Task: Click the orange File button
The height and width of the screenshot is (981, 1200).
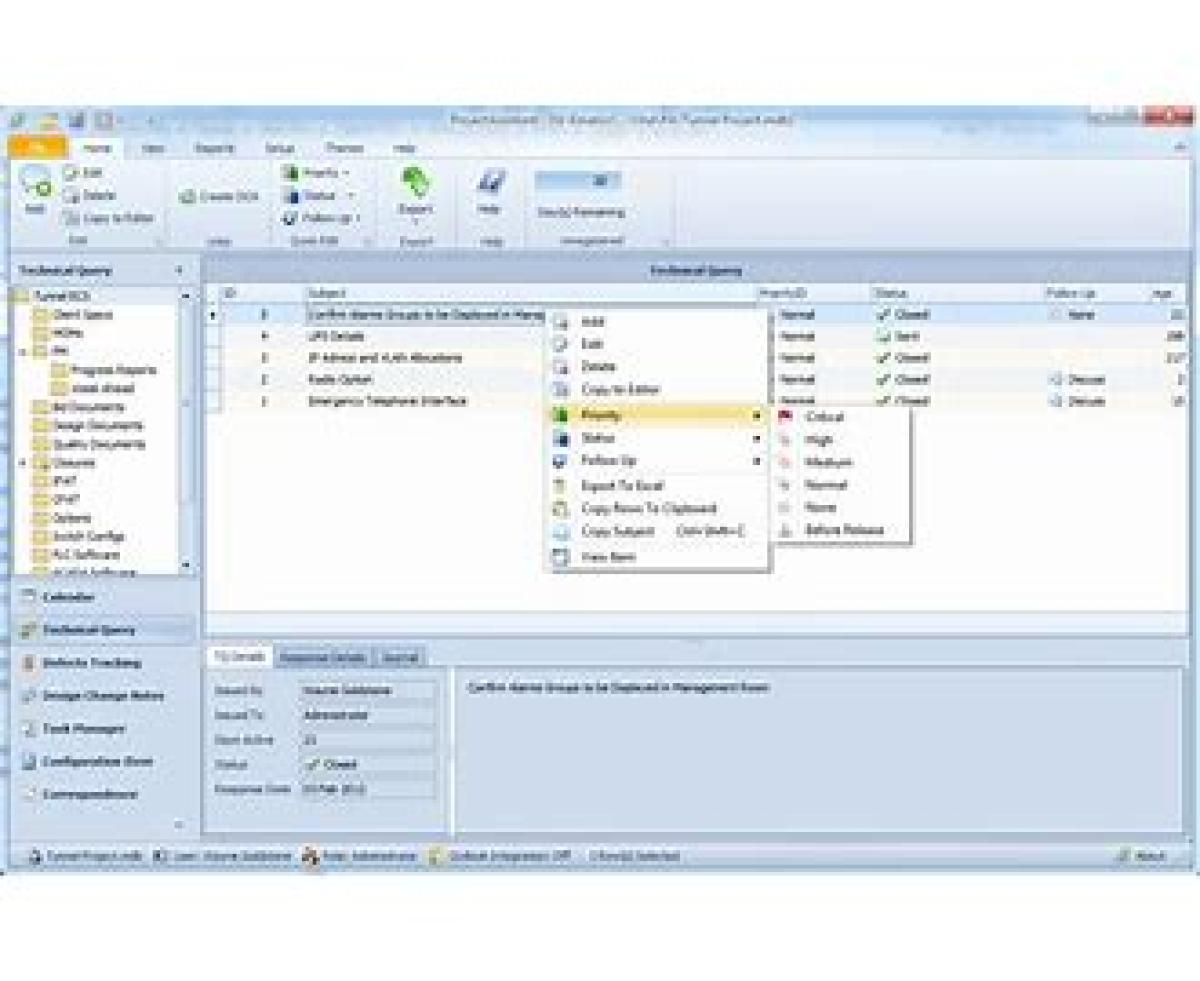Action: (x=37, y=147)
